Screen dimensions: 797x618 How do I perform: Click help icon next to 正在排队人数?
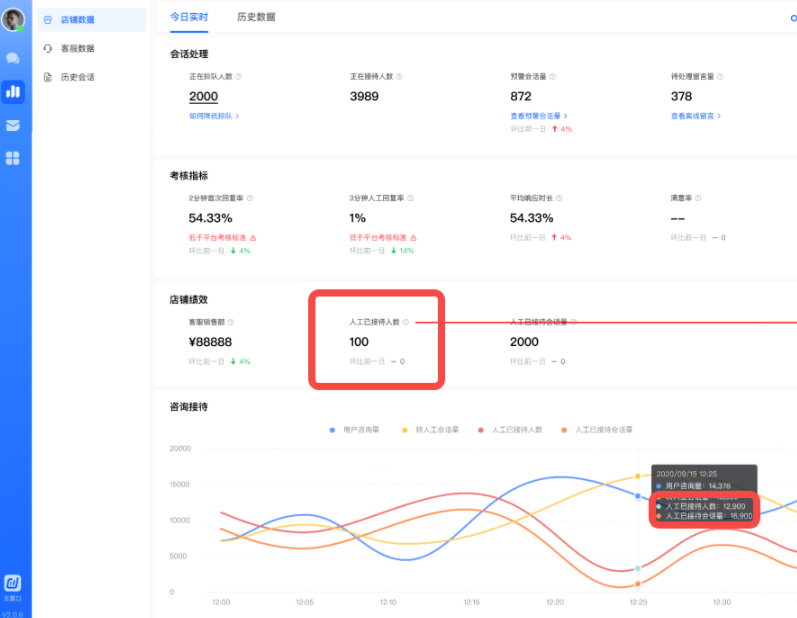[x=238, y=76]
